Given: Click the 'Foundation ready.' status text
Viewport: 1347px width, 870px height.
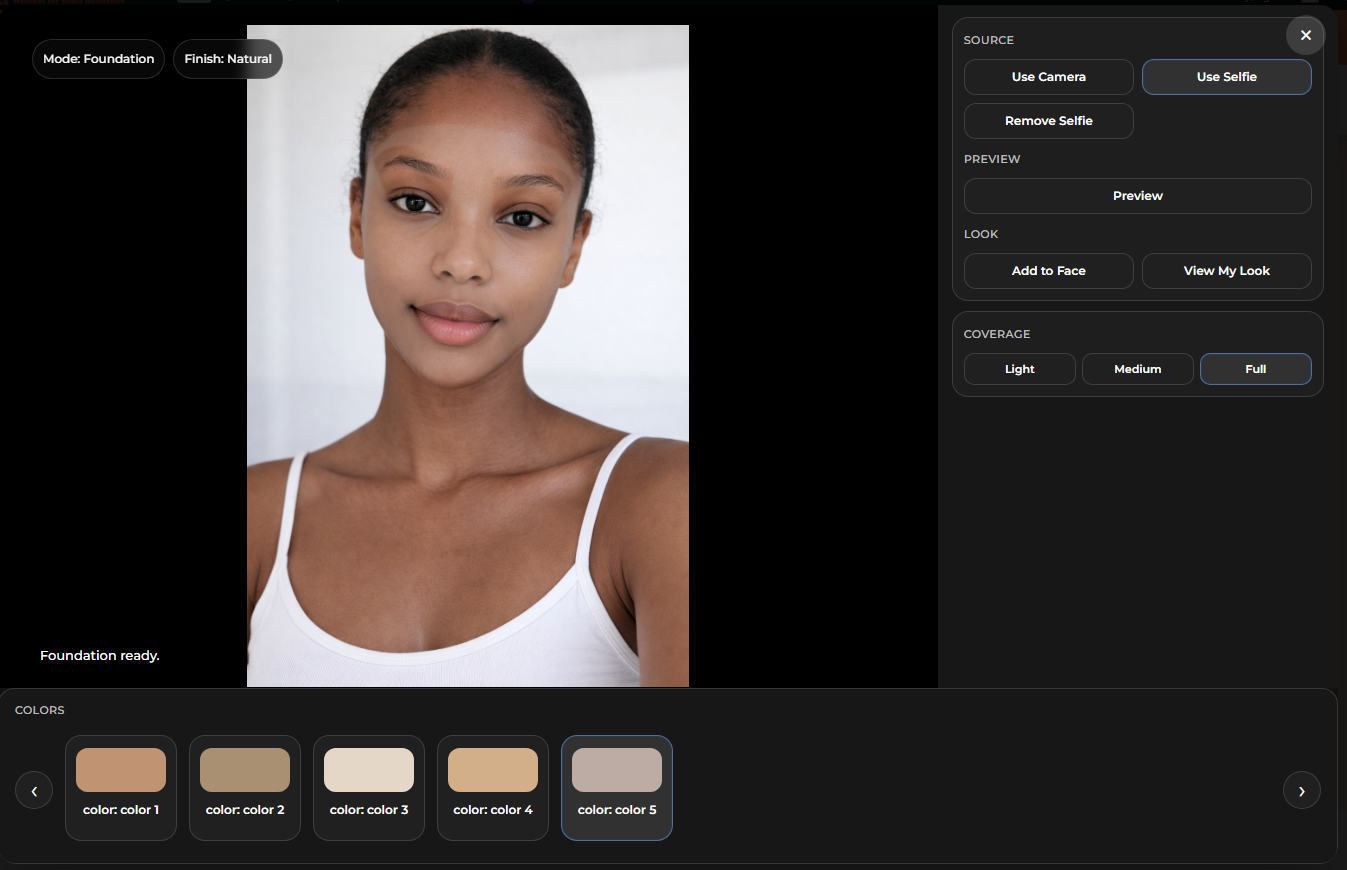Looking at the screenshot, I should click(x=100, y=656).
